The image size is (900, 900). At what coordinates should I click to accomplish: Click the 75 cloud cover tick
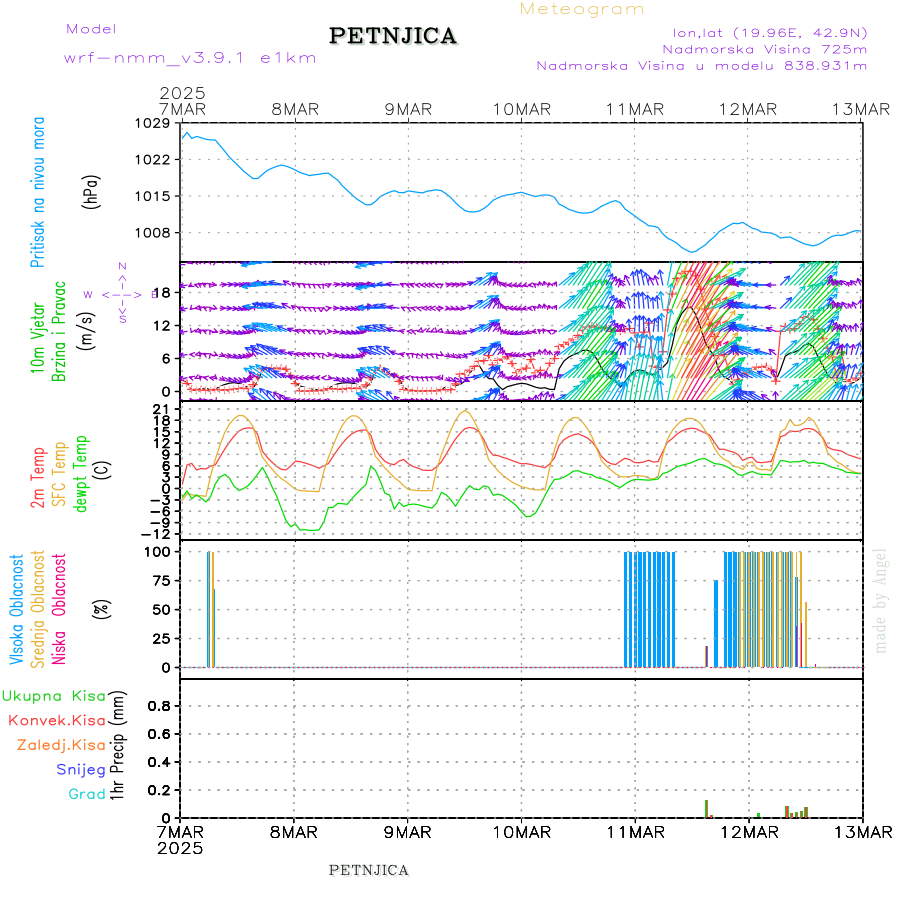162,581
